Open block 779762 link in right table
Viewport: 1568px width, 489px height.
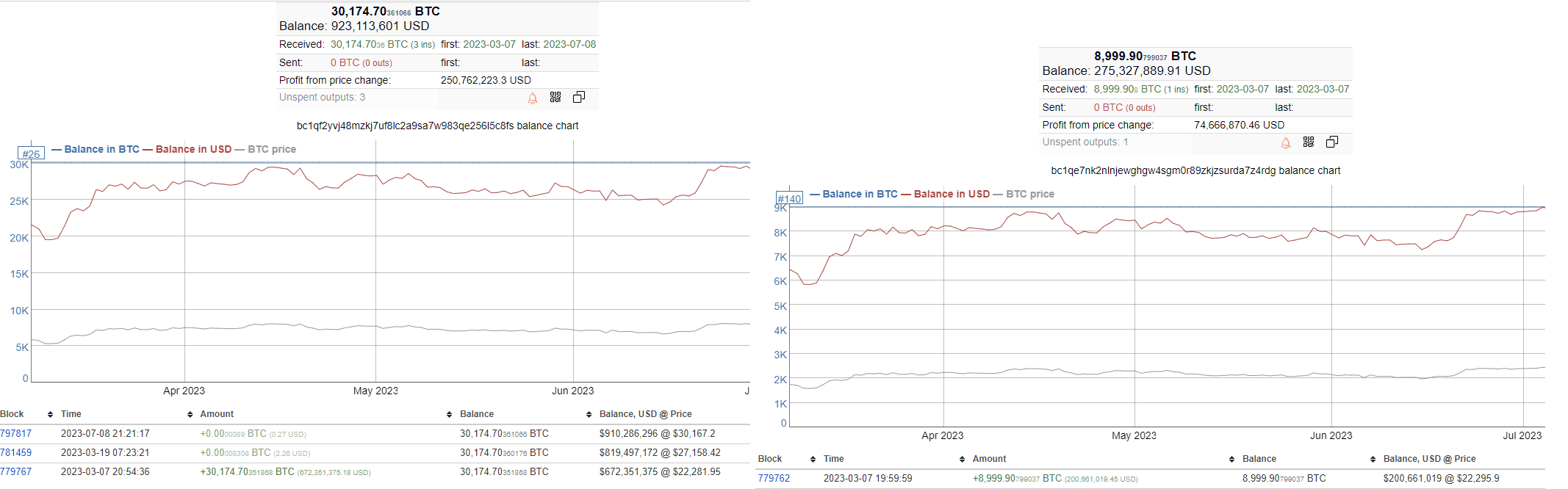774,479
